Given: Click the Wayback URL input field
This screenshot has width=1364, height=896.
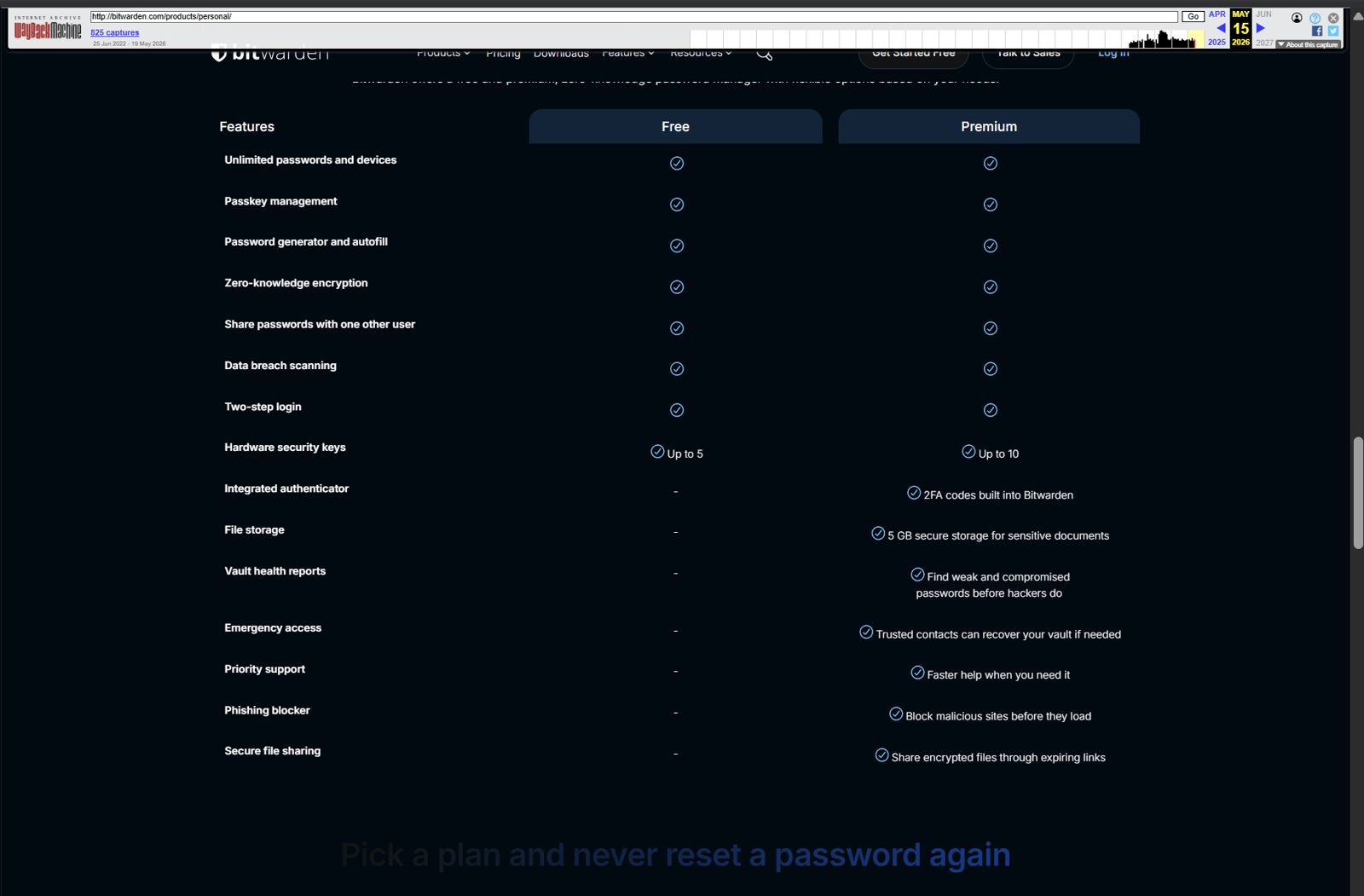Looking at the screenshot, I should tap(634, 16).
